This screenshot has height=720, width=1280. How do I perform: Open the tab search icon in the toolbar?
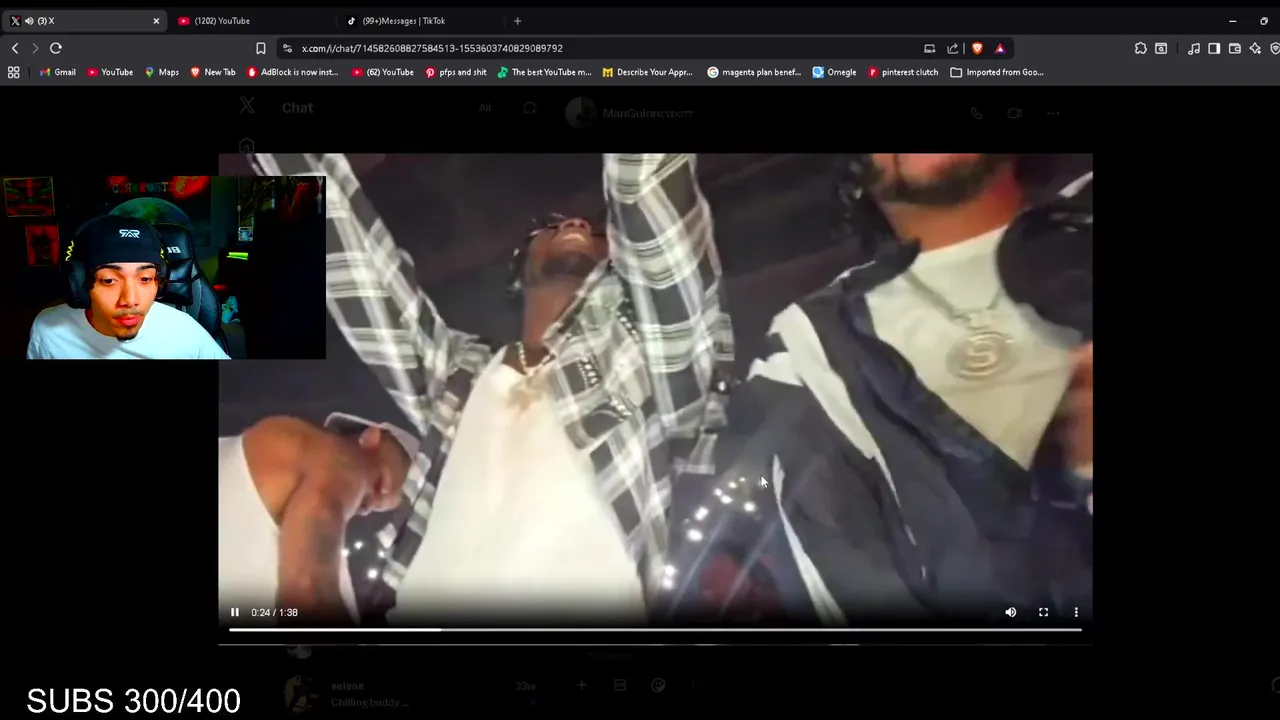click(1161, 48)
